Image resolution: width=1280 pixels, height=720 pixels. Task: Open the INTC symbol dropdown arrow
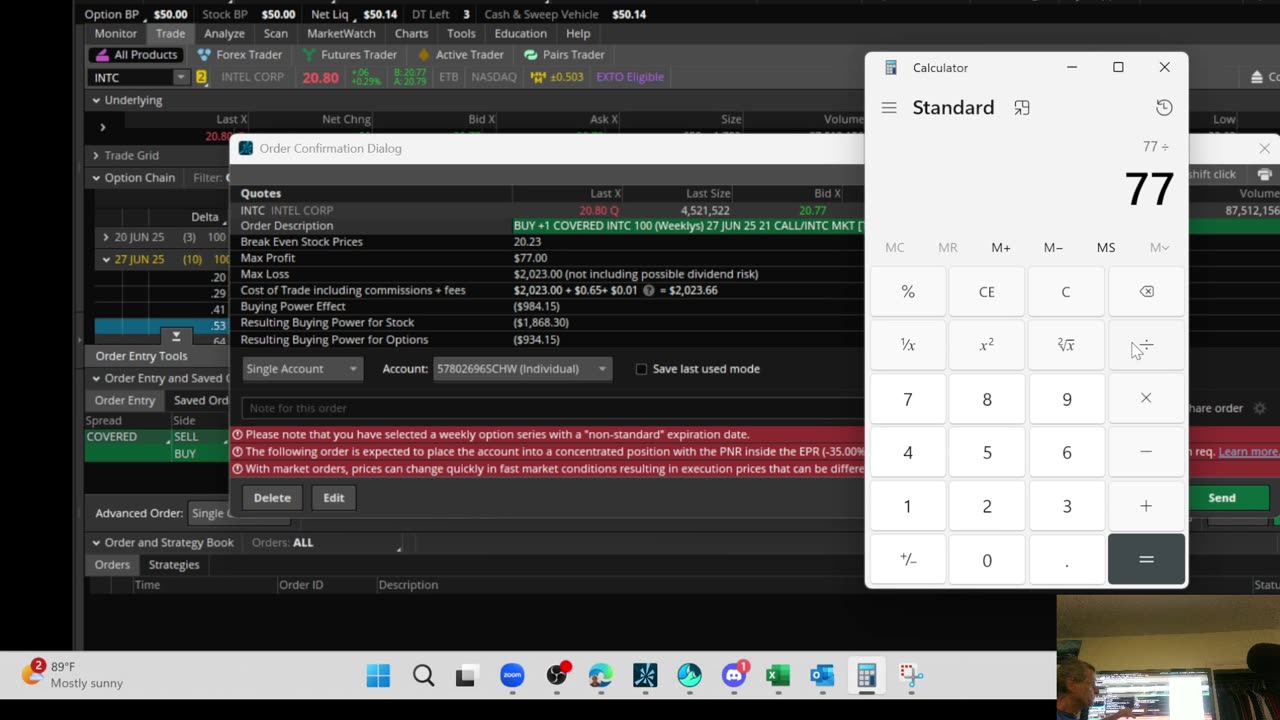pyautogui.click(x=180, y=77)
